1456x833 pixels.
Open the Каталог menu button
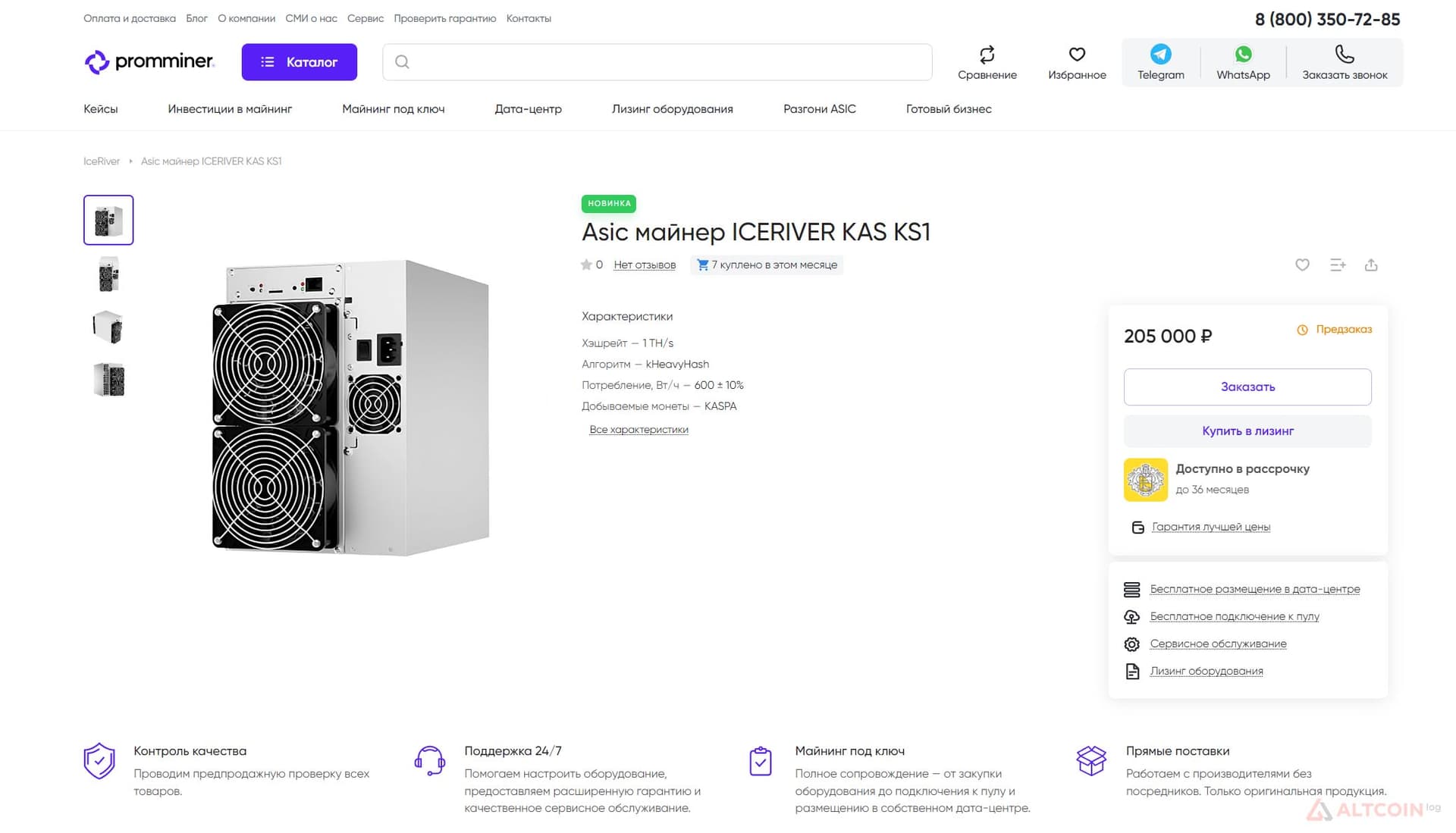[299, 62]
